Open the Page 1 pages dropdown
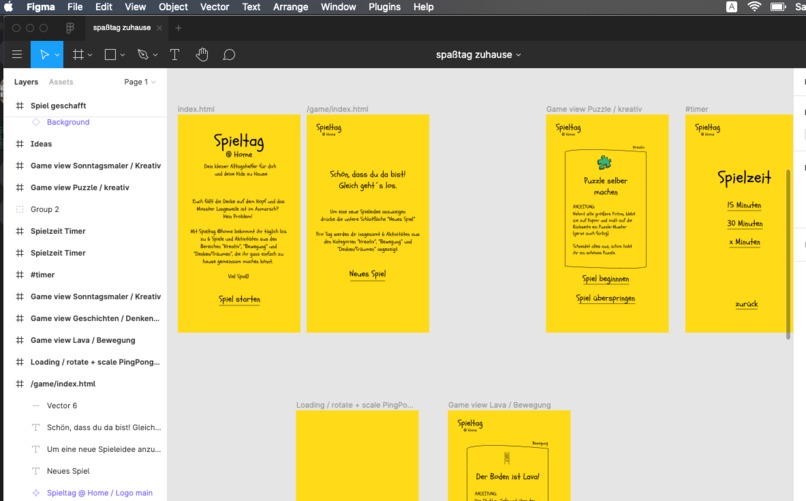 (x=140, y=82)
